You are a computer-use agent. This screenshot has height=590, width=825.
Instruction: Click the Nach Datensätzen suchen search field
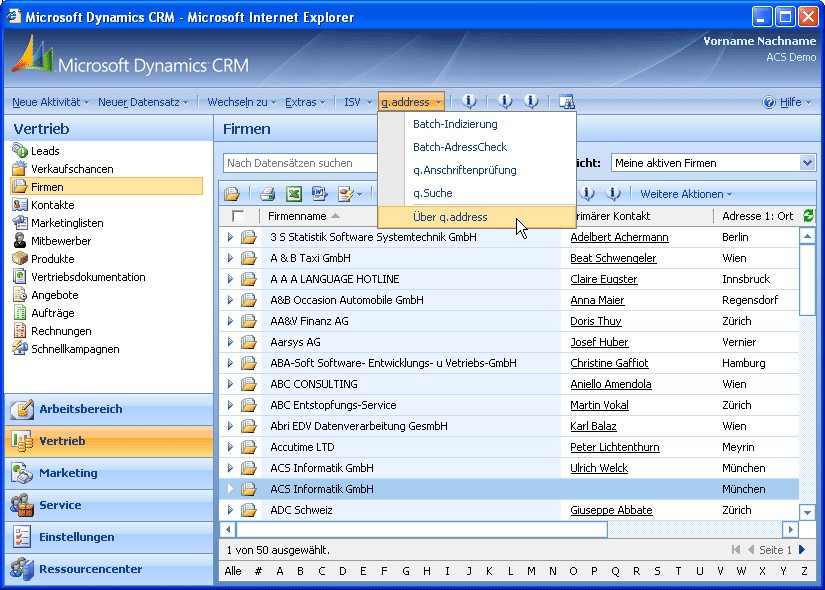[300, 163]
